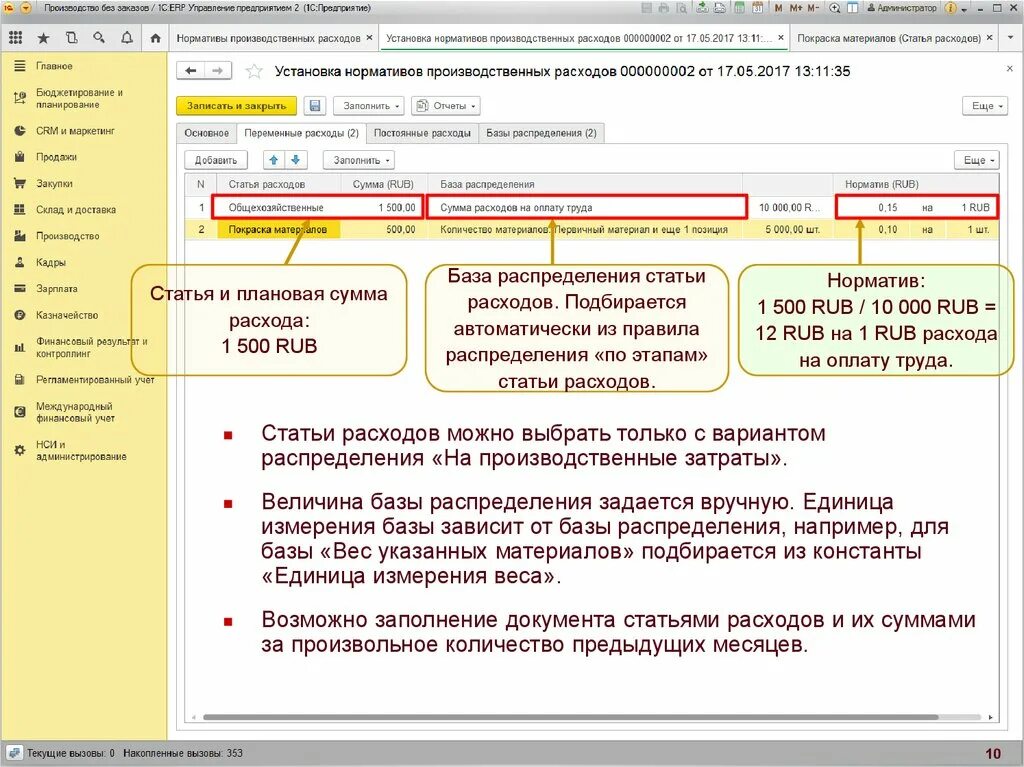Expand the open tabs list arrow

click(x=1010, y=38)
